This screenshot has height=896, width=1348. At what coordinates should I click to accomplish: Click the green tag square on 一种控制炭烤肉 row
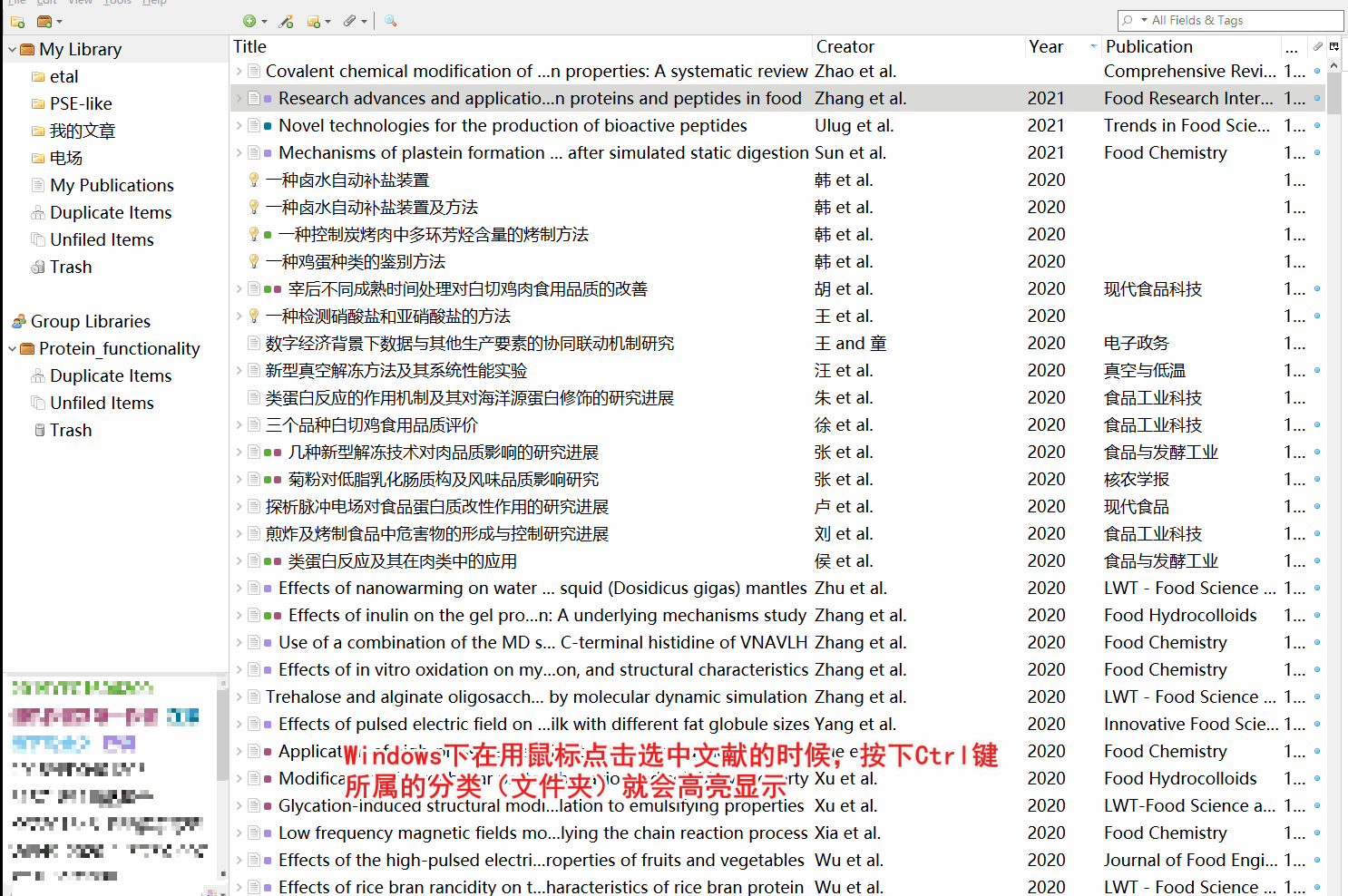coord(268,234)
